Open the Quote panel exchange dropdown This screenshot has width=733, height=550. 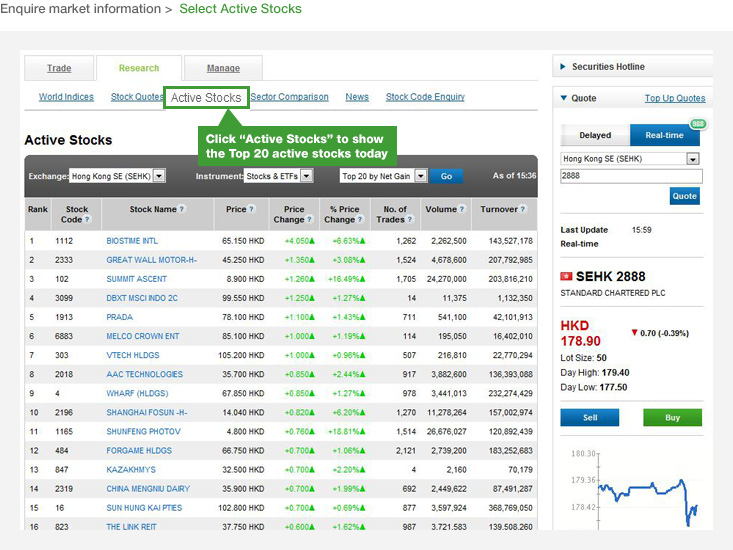693,159
